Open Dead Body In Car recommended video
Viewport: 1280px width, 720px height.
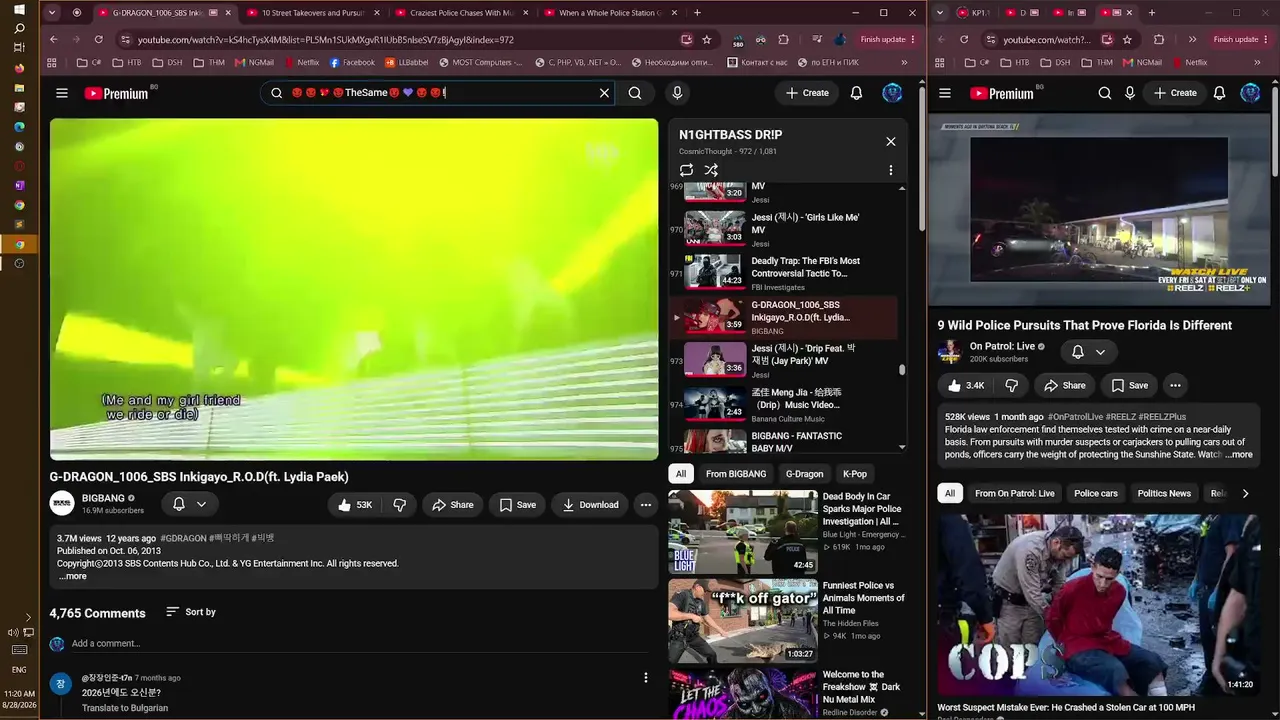[743, 532]
